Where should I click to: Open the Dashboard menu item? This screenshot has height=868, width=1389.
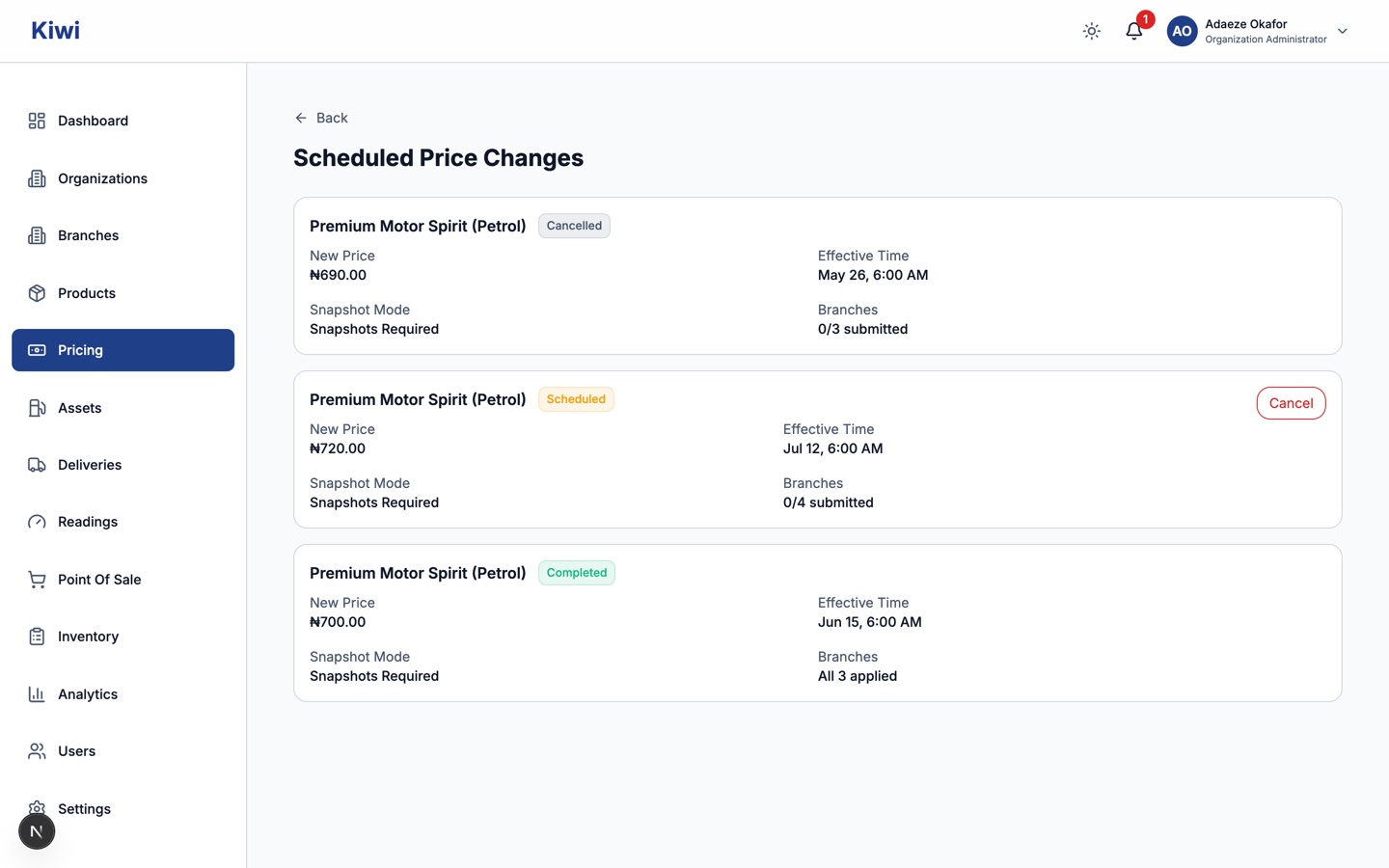coord(123,121)
